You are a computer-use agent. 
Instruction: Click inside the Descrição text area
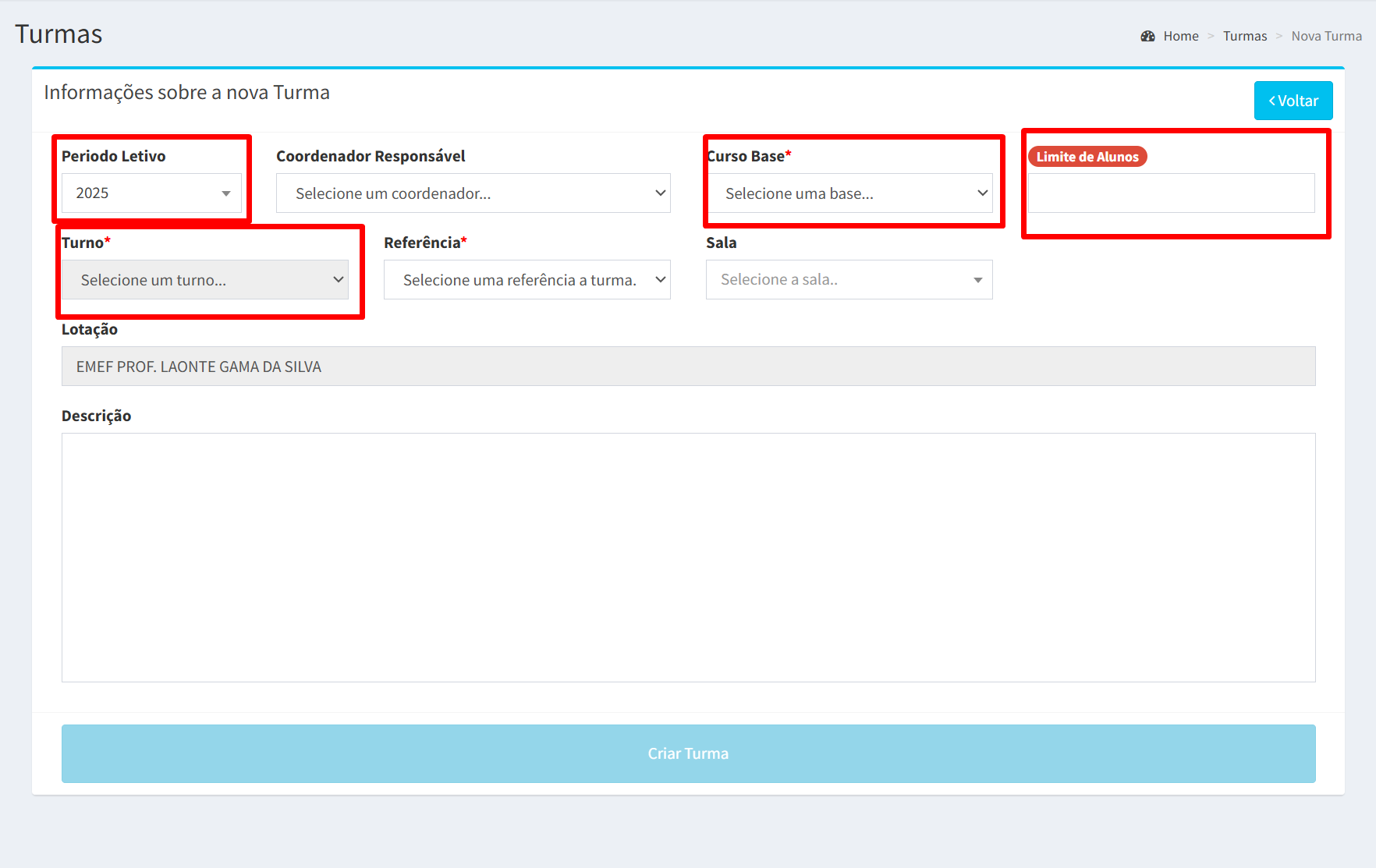(x=689, y=558)
